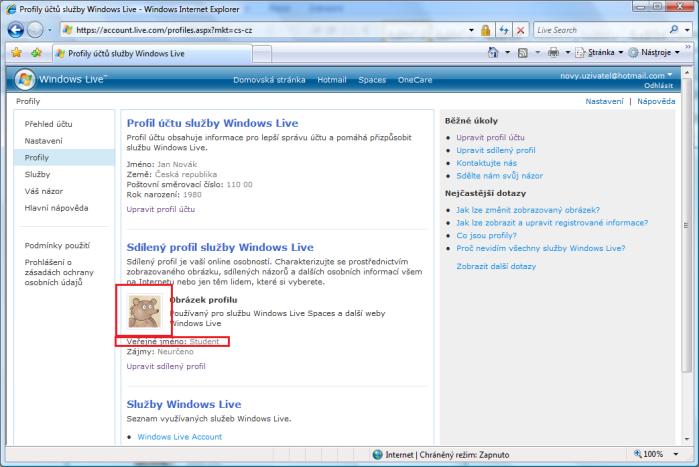Open Windows Live Account service link
This screenshot has width=699, height=467.
click(x=179, y=437)
